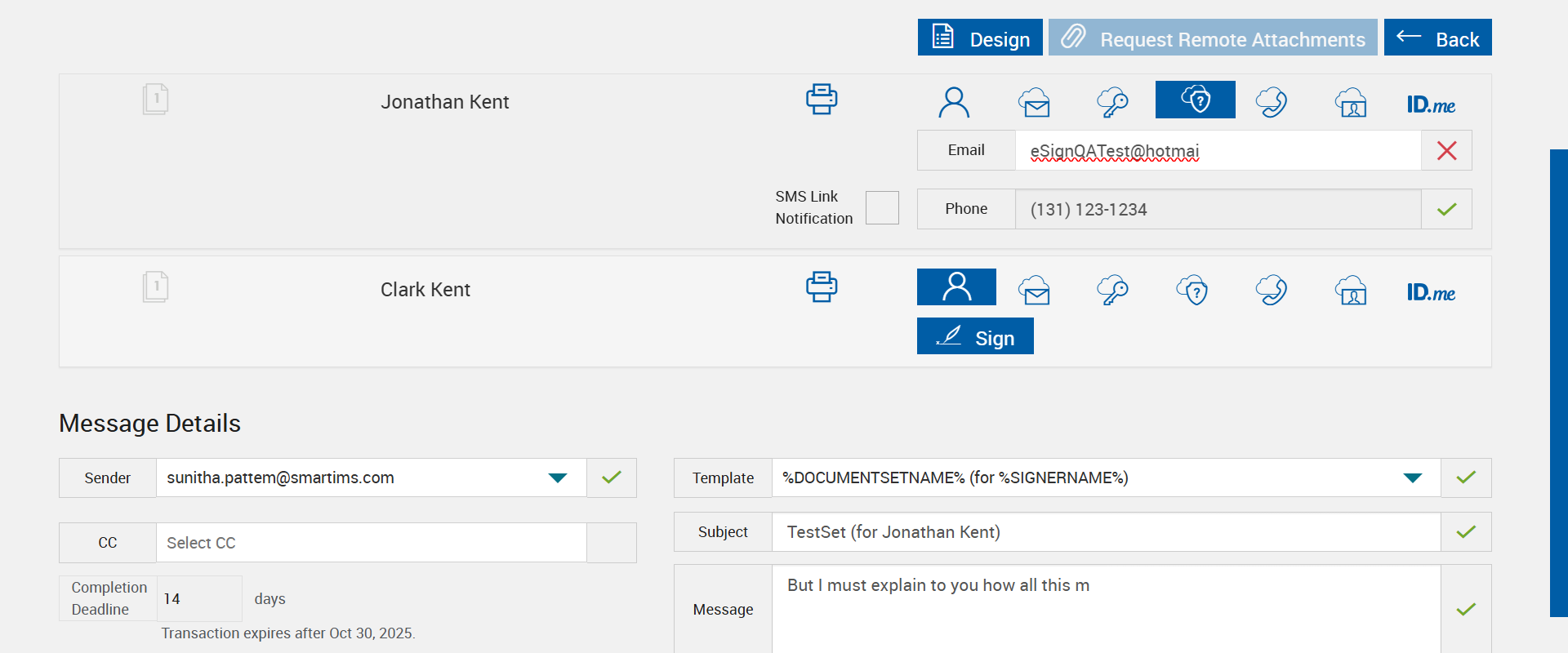Open the Sender dropdown

click(558, 478)
